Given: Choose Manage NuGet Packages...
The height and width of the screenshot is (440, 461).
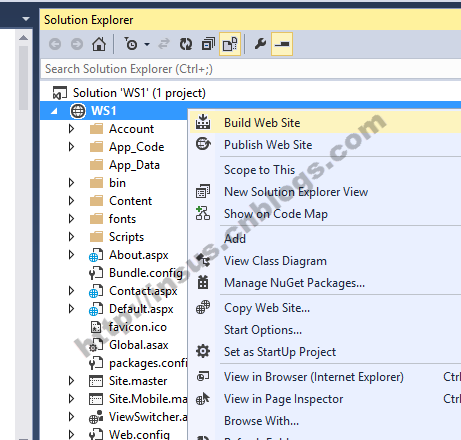Looking at the screenshot, I should point(326,283).
